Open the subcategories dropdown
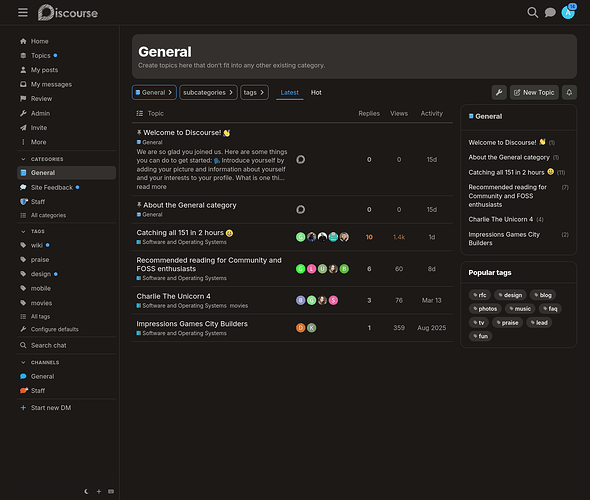590x500 pixels. [x=208, y=92]
